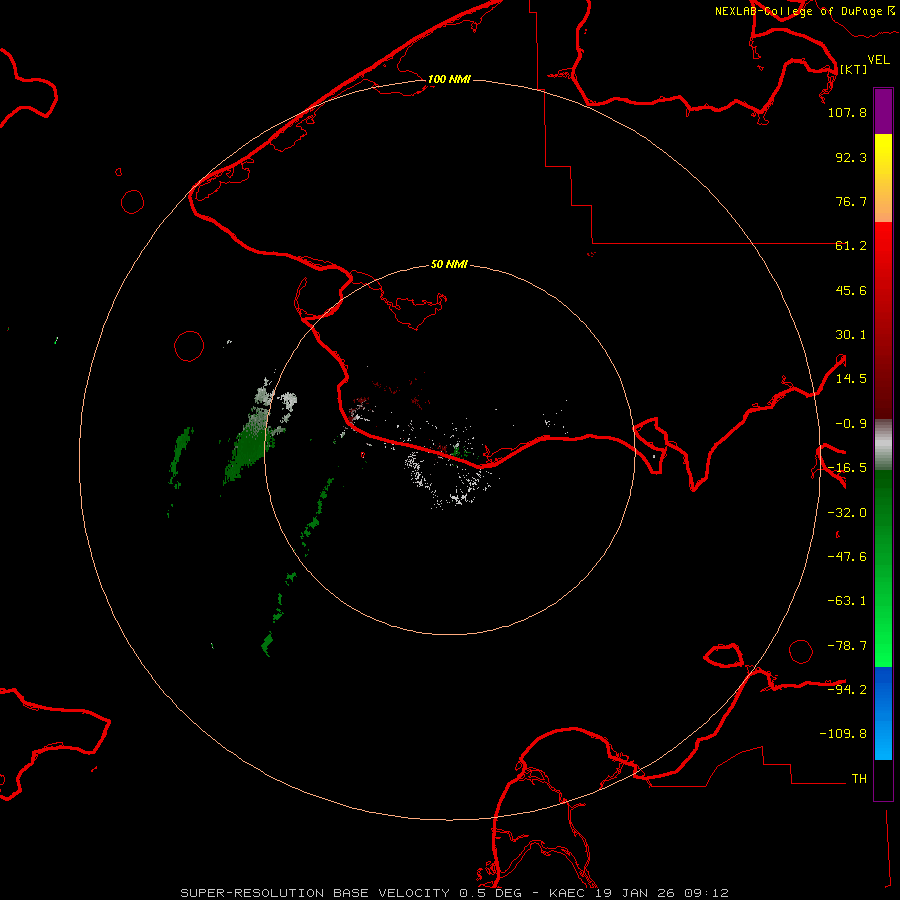Click the gray band of the velocity scale

(883, 445)
